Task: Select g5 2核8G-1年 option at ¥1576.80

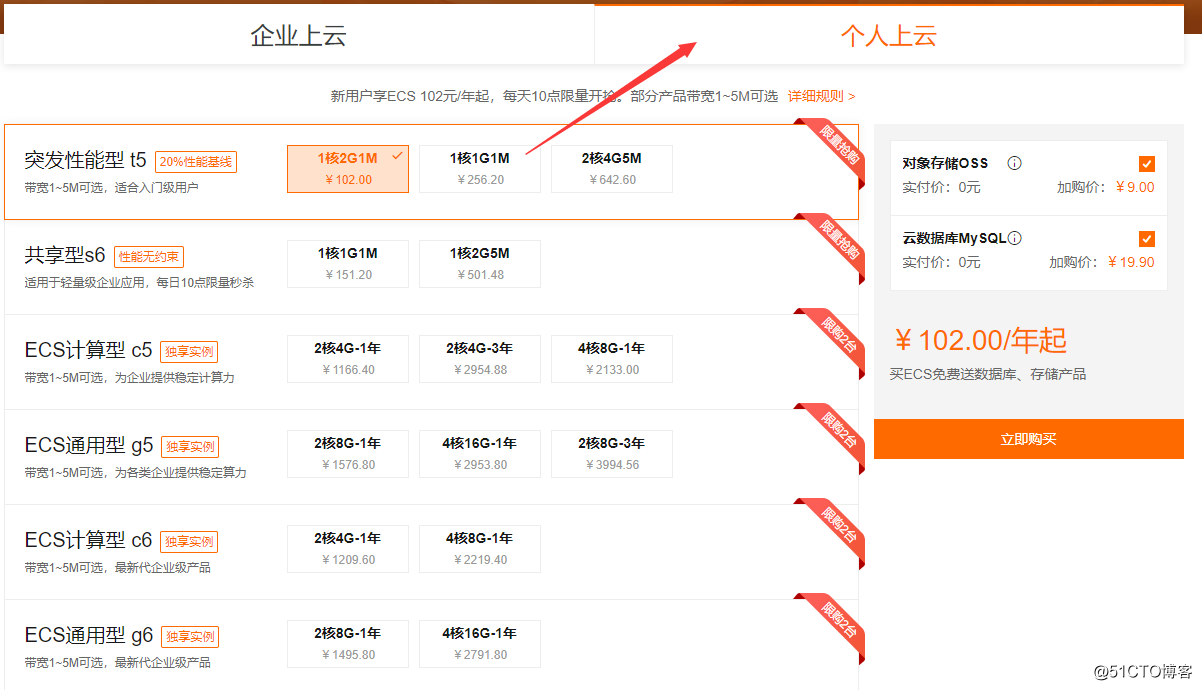Action: 348,454
